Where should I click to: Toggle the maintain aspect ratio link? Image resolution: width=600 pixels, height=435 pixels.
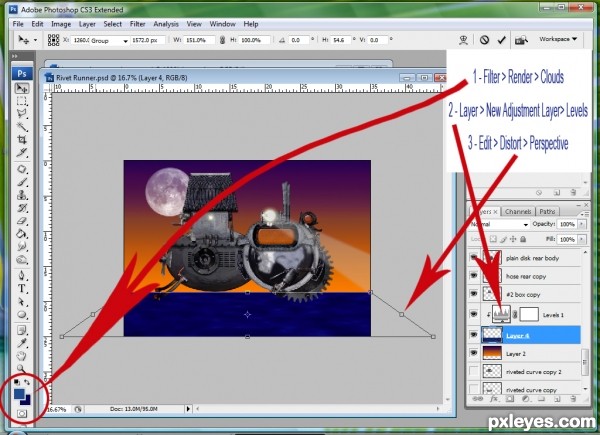click(222, 40)
